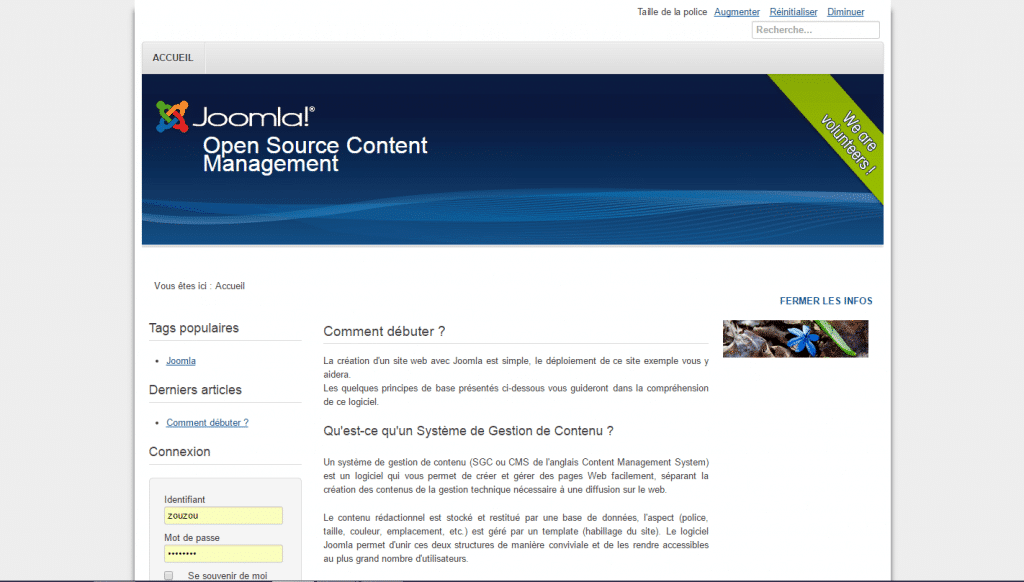Screen dimensions: 1024x582
Task: Open the Joomla tag under Tags populaires
Action: point(181,361)
